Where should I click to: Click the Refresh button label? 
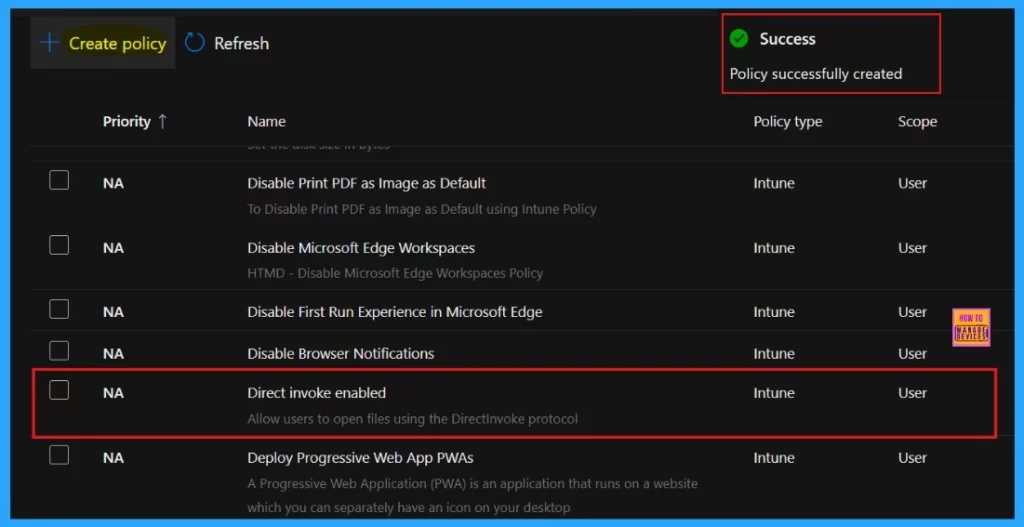click(x=242, y=44)
